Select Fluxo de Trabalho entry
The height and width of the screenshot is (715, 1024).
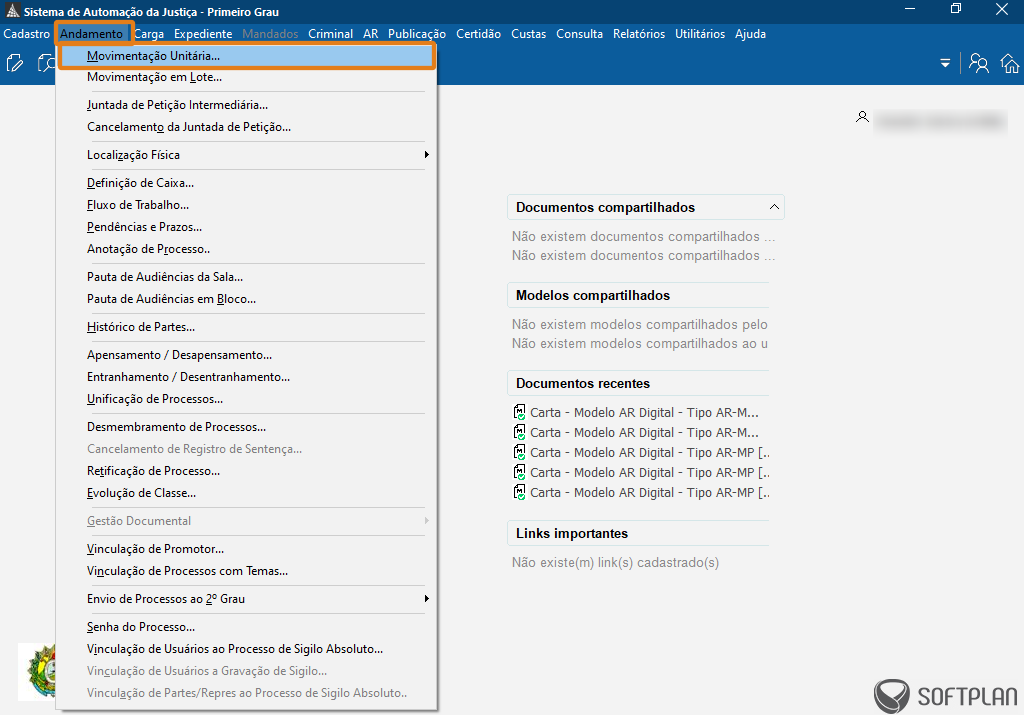point(247,205)
